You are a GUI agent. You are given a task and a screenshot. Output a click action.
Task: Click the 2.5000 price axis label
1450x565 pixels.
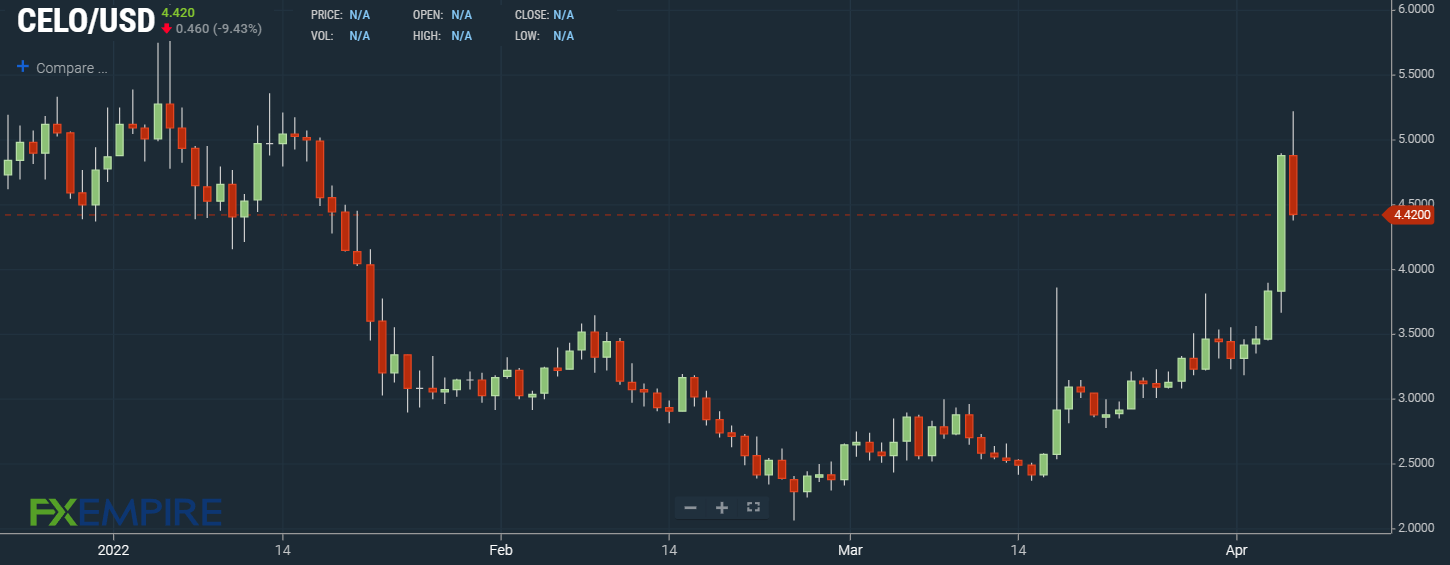[1416, 463]
